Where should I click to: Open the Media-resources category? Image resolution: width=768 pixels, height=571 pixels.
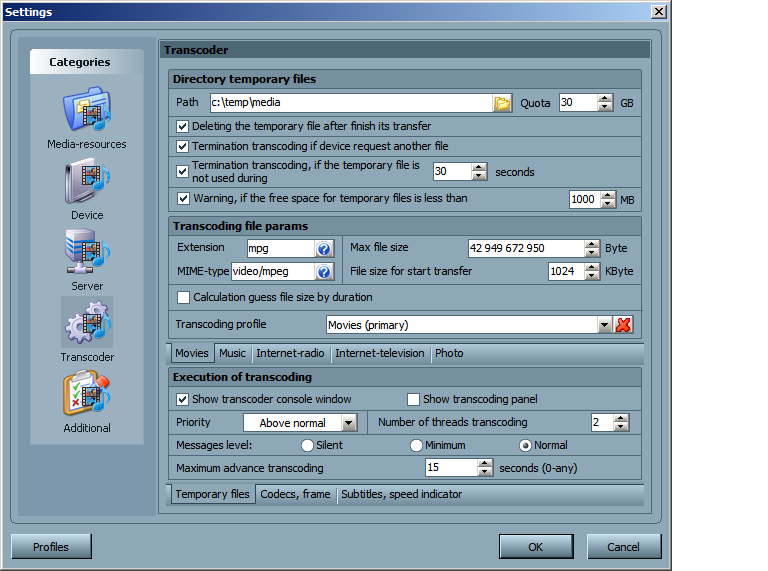click(x=87, y=118)
